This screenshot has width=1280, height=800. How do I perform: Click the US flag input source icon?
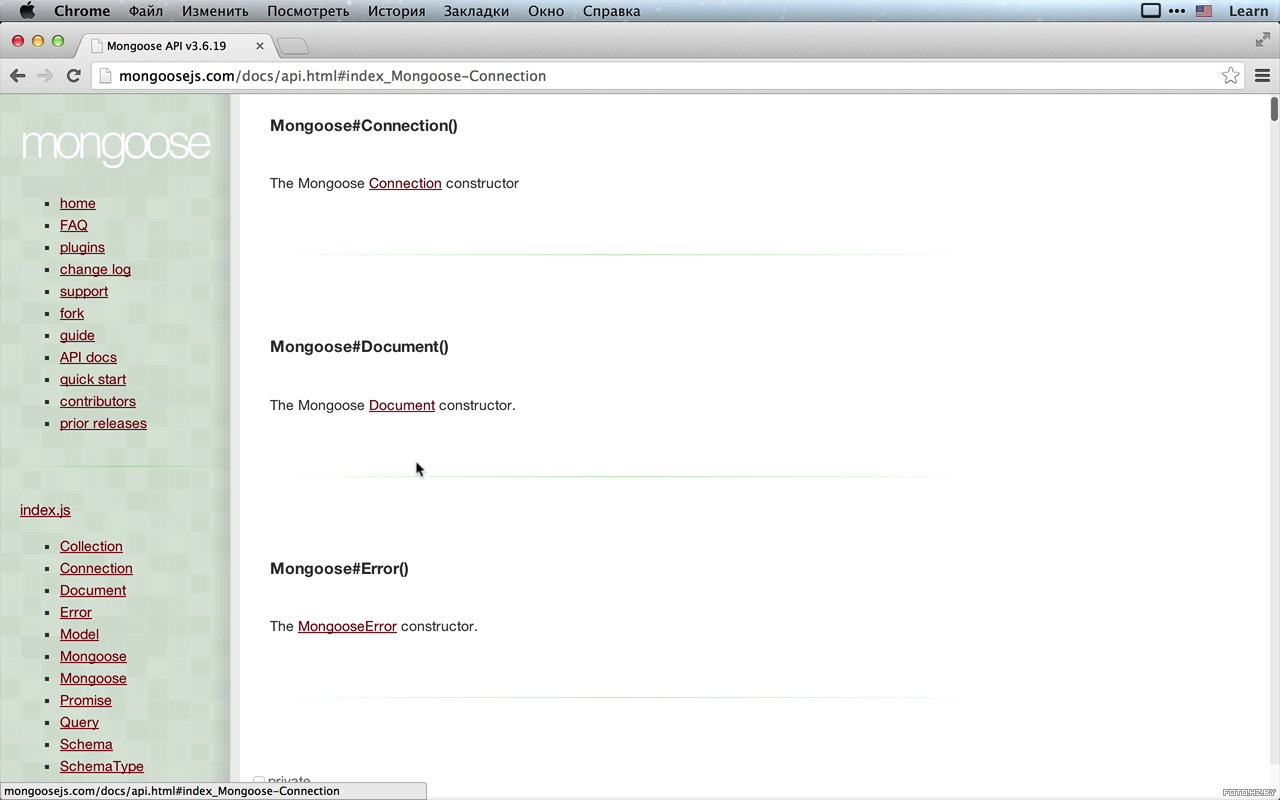1204,11
